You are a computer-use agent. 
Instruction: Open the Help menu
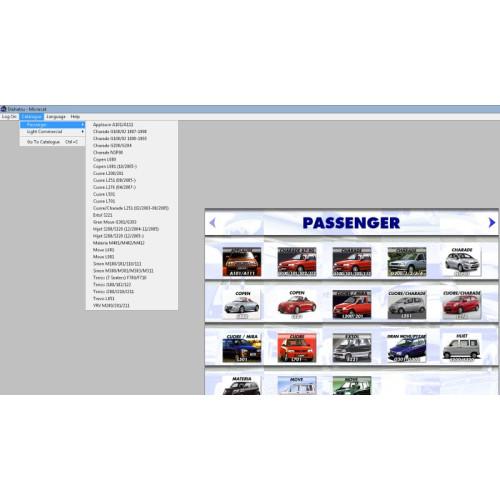(75, 117)
